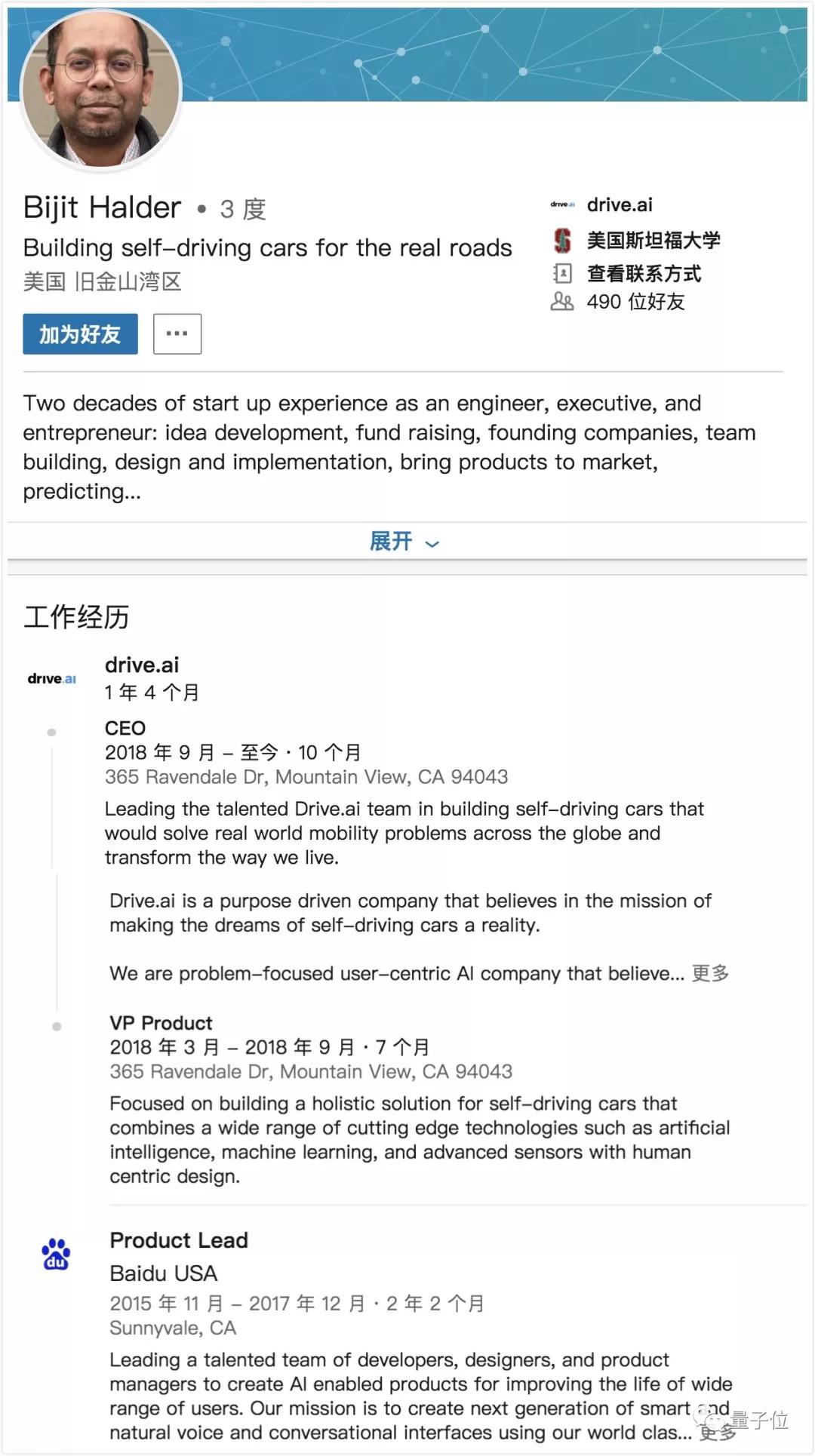The height and width of the screenshot is (1456, 815).
Task: Click the connections people icon
Action: (562, 302)
